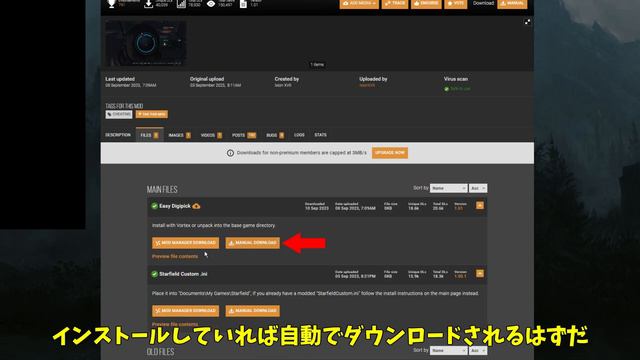Open Preview file contents for Easy Digipick
Screen dimensions: 640x360
(x=175, y=256)
